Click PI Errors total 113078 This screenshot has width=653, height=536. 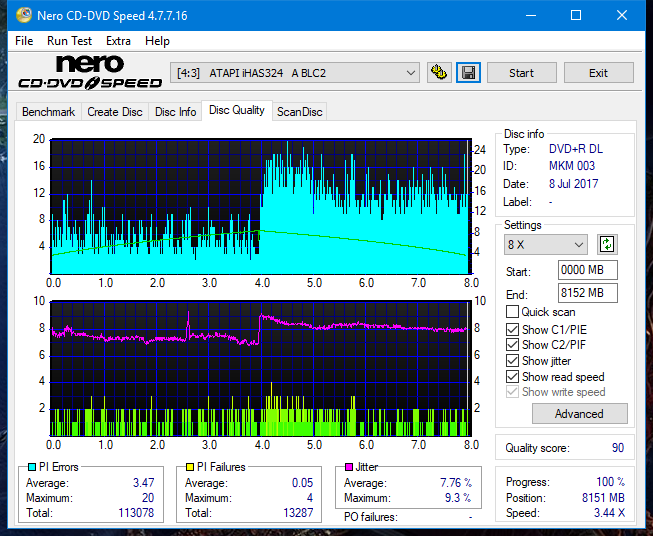[136, 513]
